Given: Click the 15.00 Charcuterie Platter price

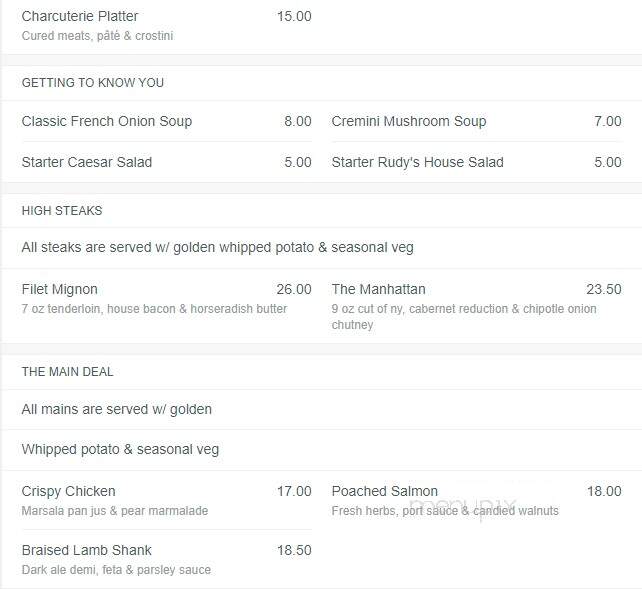Looking at the screenshot, I should (294, 16).
